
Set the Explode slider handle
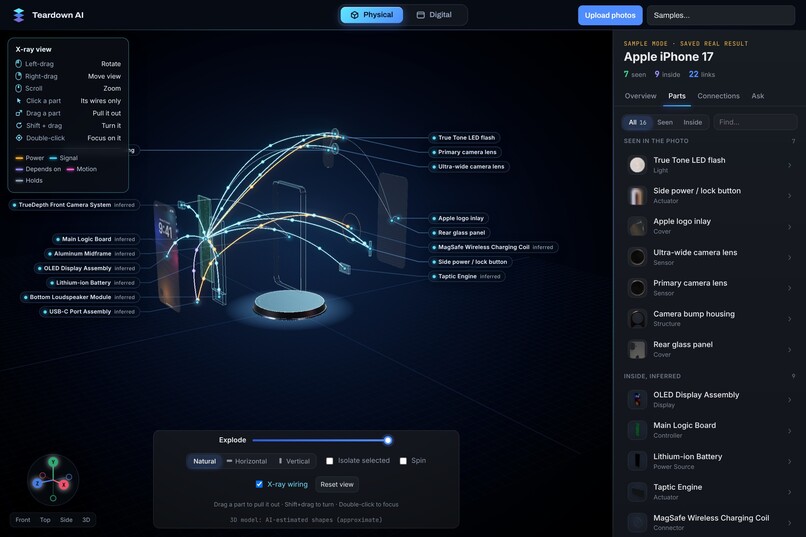pos(388,440)
